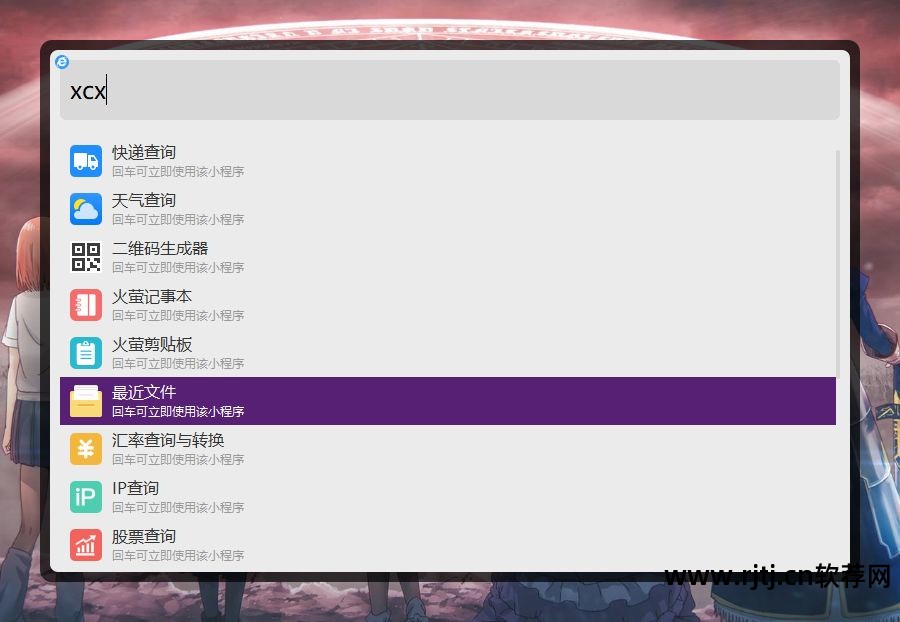Viewport: 900px width, 622px height.
Task: Click the weather icon beside 天气查询
Action: click(x=85, y=208)
